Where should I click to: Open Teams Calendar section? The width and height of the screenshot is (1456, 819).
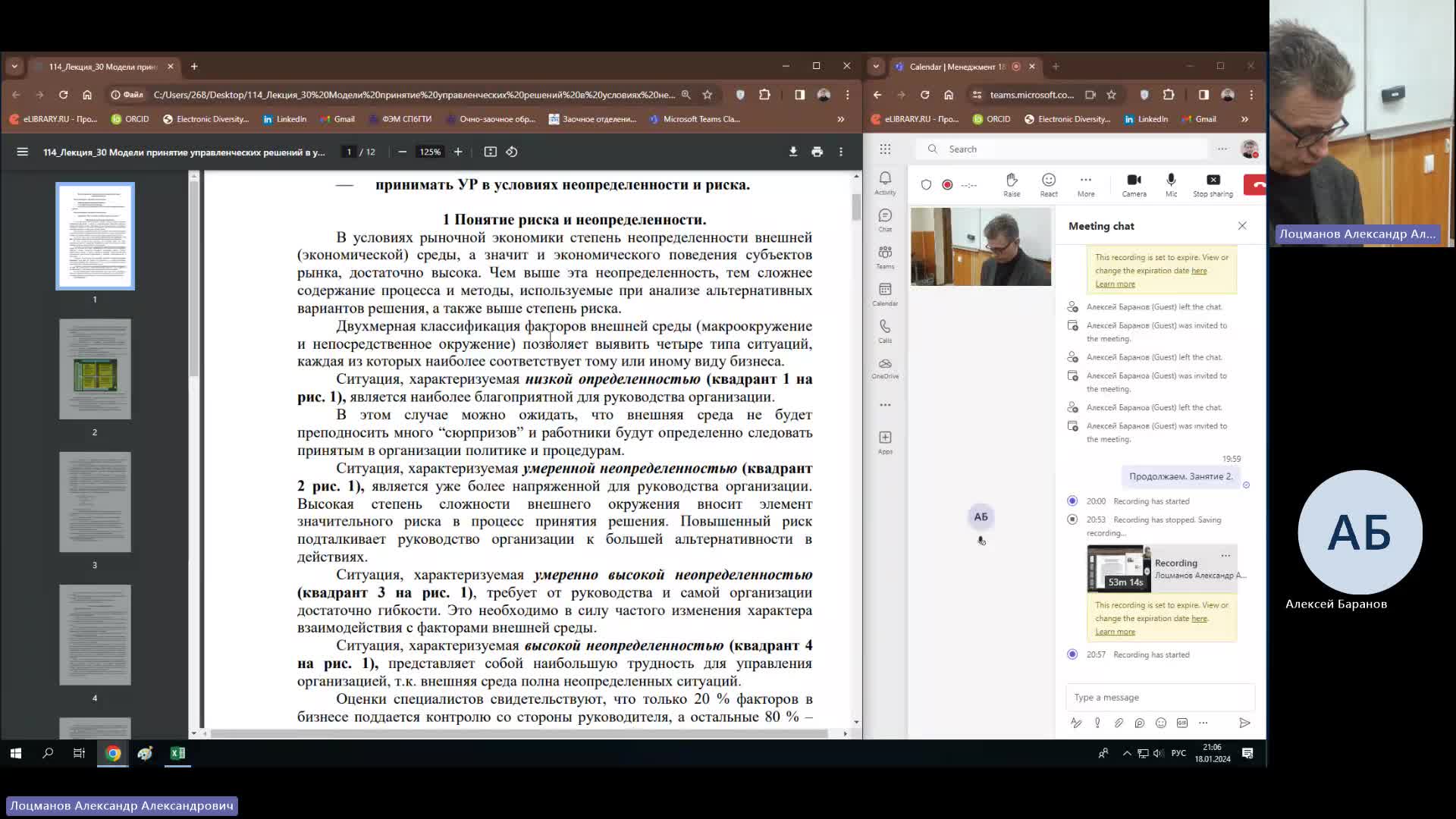(x=885, y=294)
